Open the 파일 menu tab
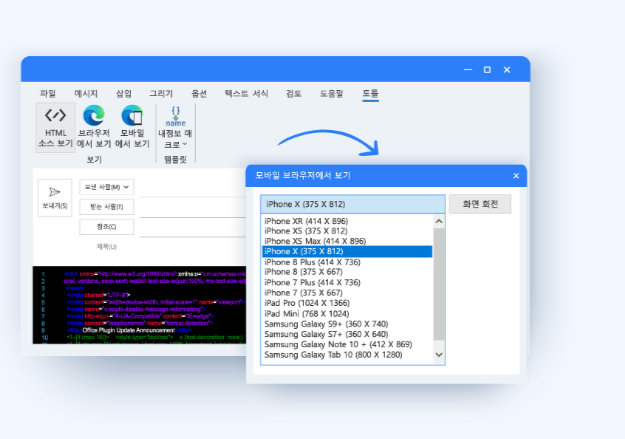This screenshot has width=625, height=439. 48,93
